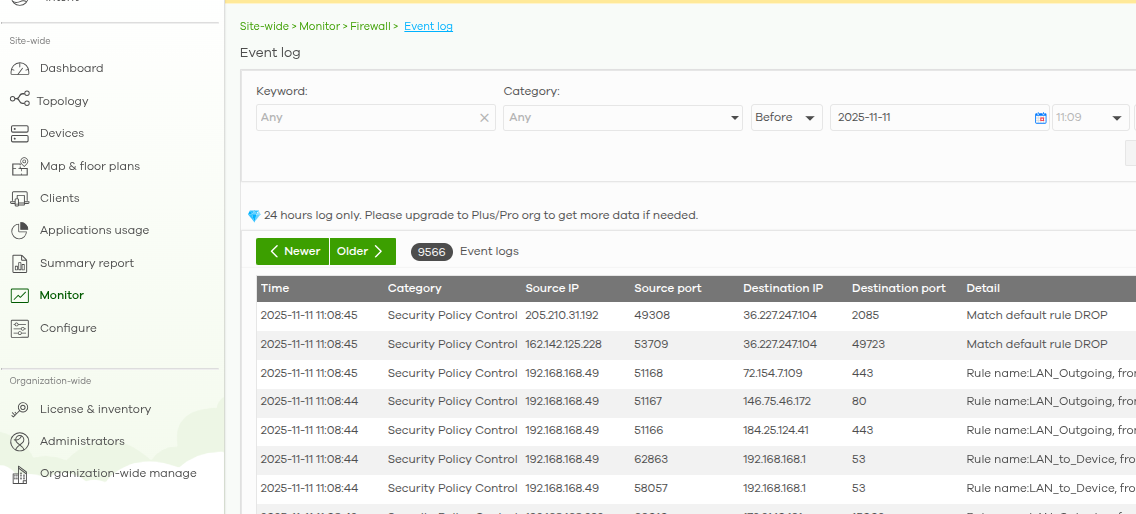Screen dimensions: 1136x514
Task: Go to Topology menu item
Action: coord(62,101)
